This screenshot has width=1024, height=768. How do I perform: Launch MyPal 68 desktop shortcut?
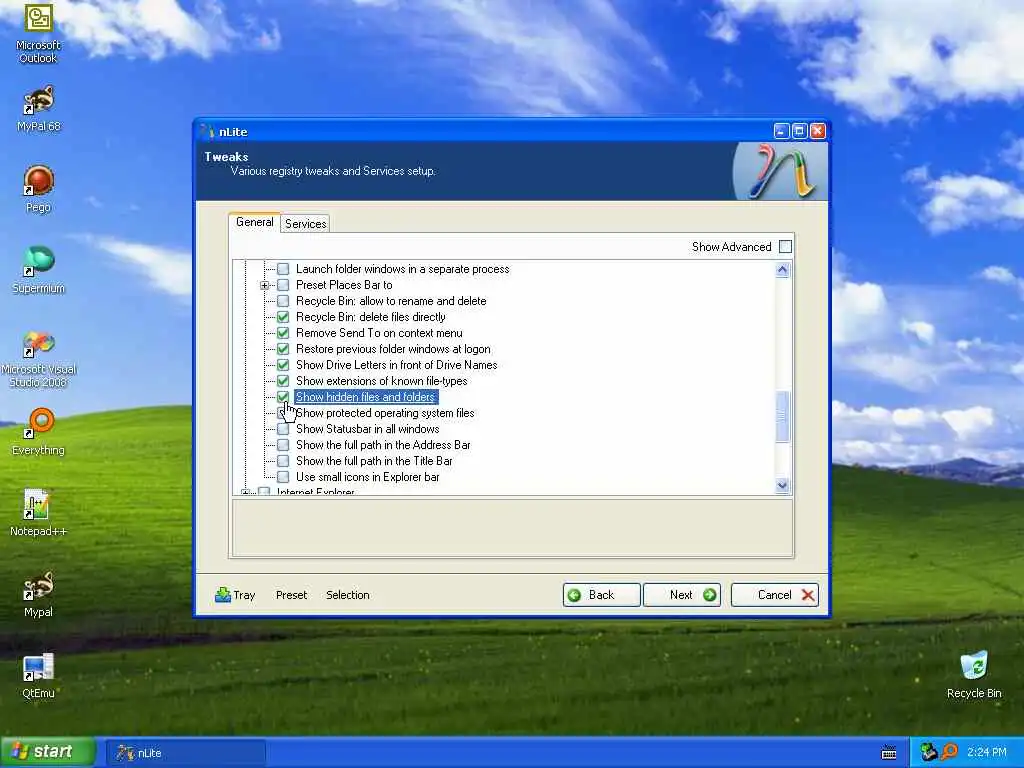pos(38,109)
